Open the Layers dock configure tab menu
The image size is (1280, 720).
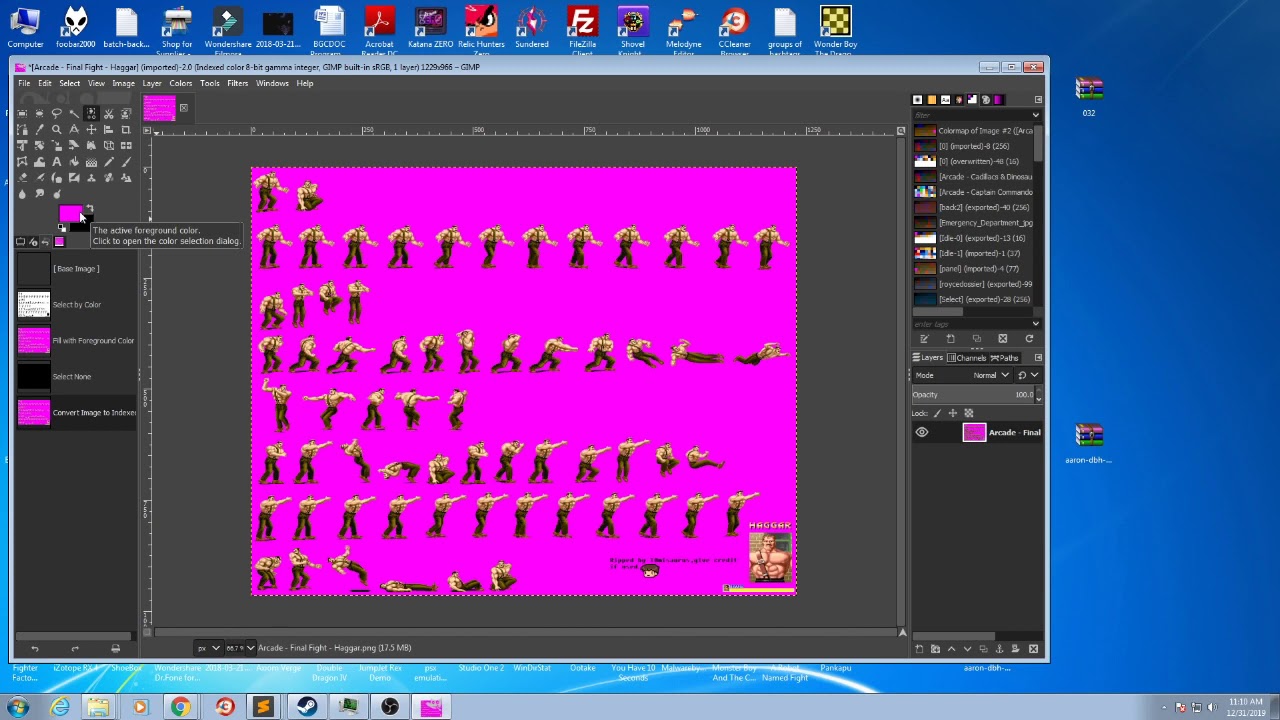(1038, 357)
